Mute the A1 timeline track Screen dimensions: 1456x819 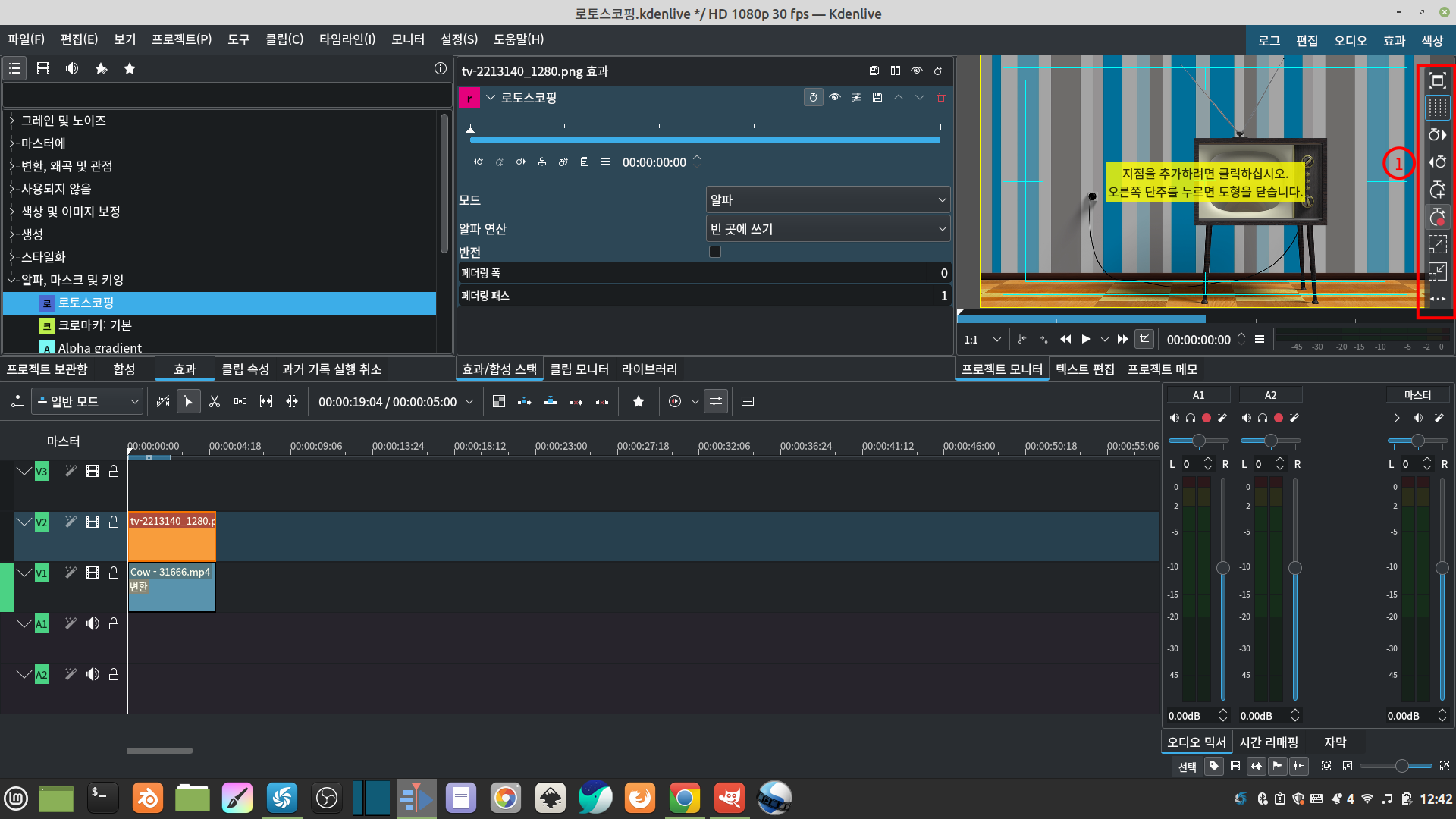(93, 623)
